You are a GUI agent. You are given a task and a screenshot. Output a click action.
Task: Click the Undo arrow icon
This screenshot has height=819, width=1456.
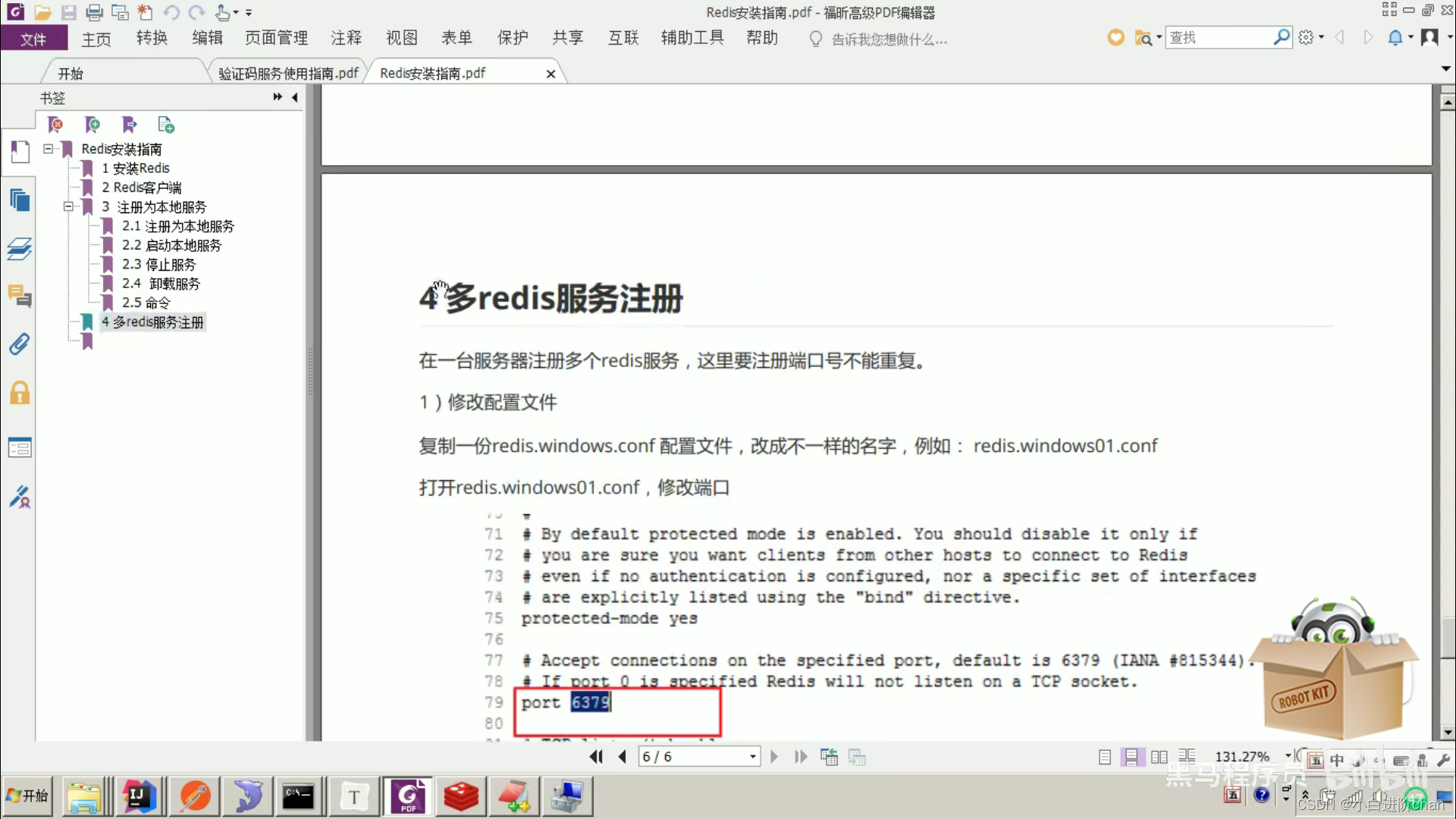[171, 12]
